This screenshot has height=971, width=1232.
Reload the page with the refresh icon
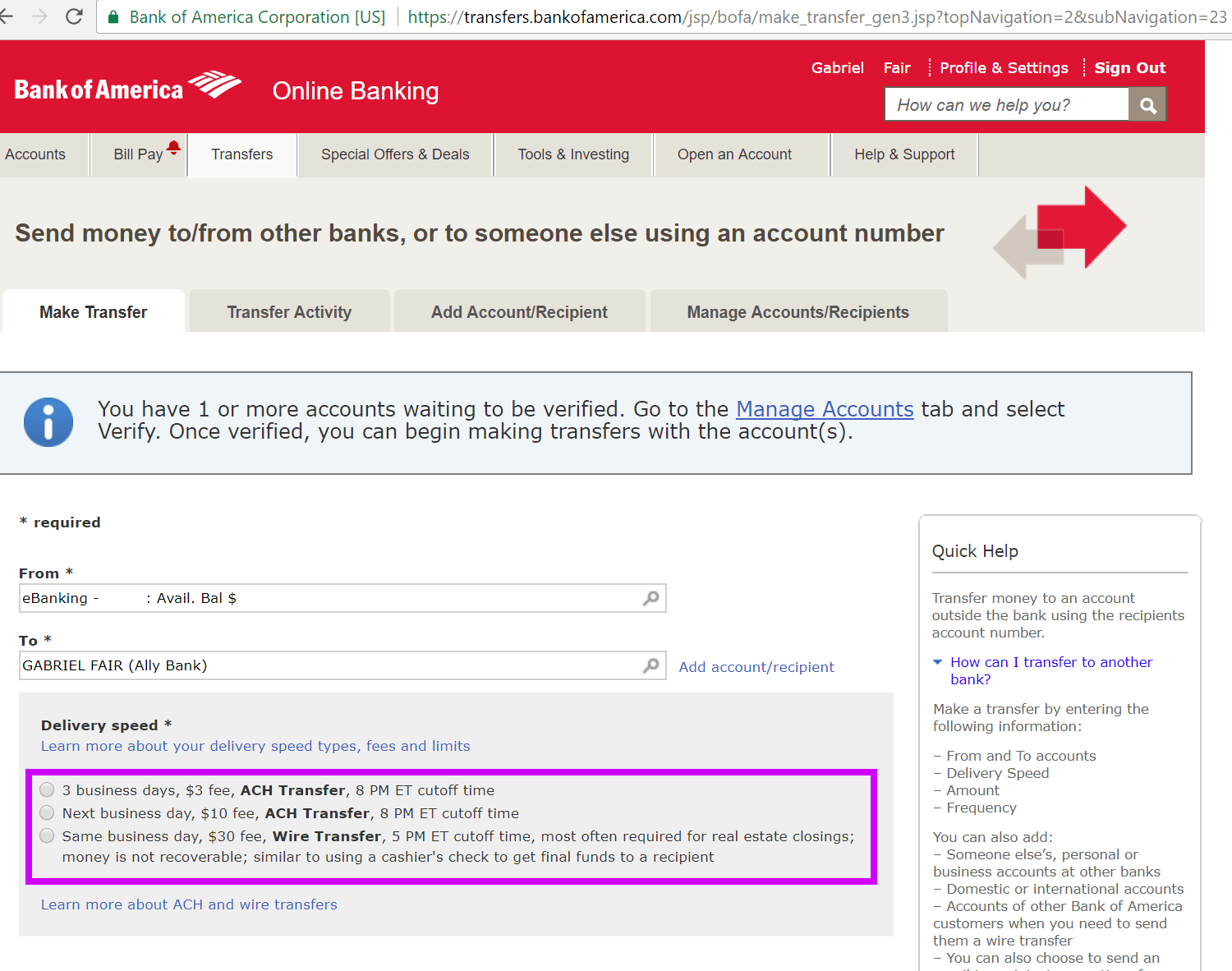74,16
